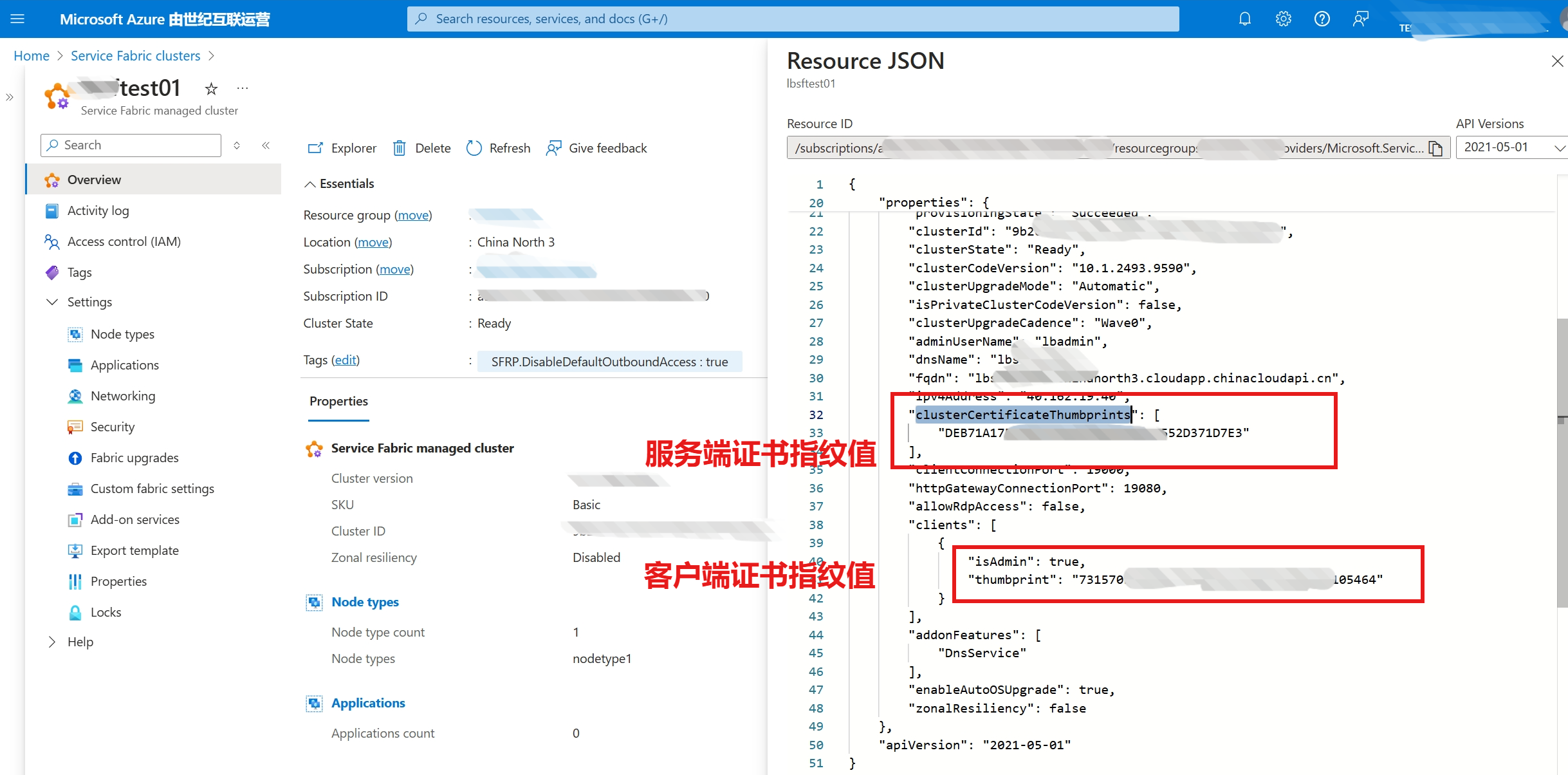Select the Properties tab
Viewport: 1568px width, 775px height.
338,401
